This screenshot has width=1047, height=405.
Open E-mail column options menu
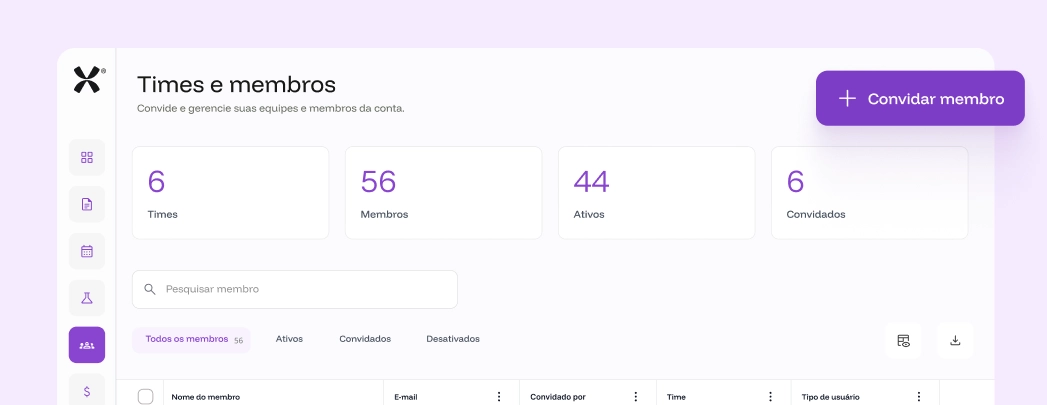coord(499,397)
